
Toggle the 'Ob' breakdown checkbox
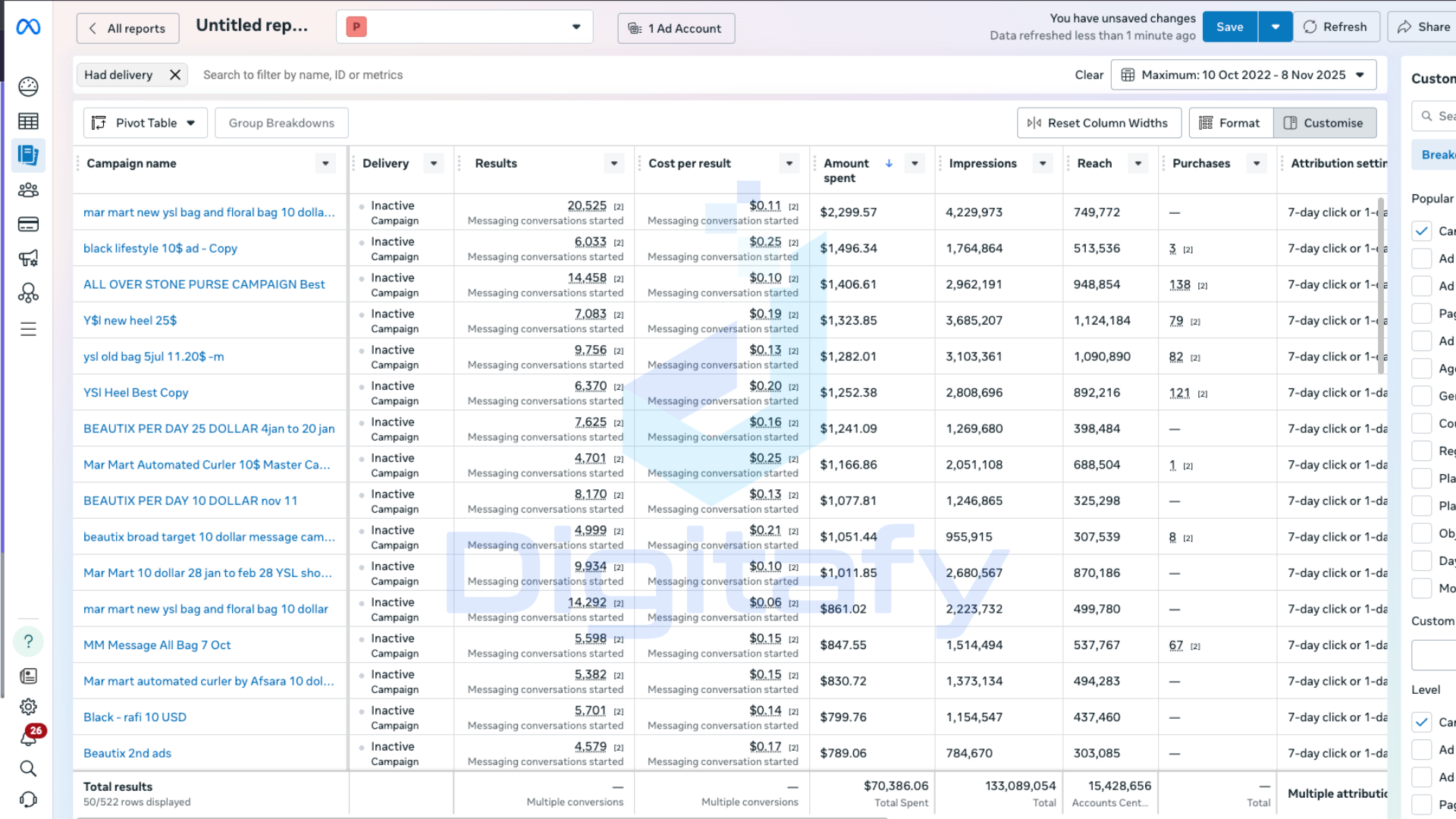(x=1422, y=533)
